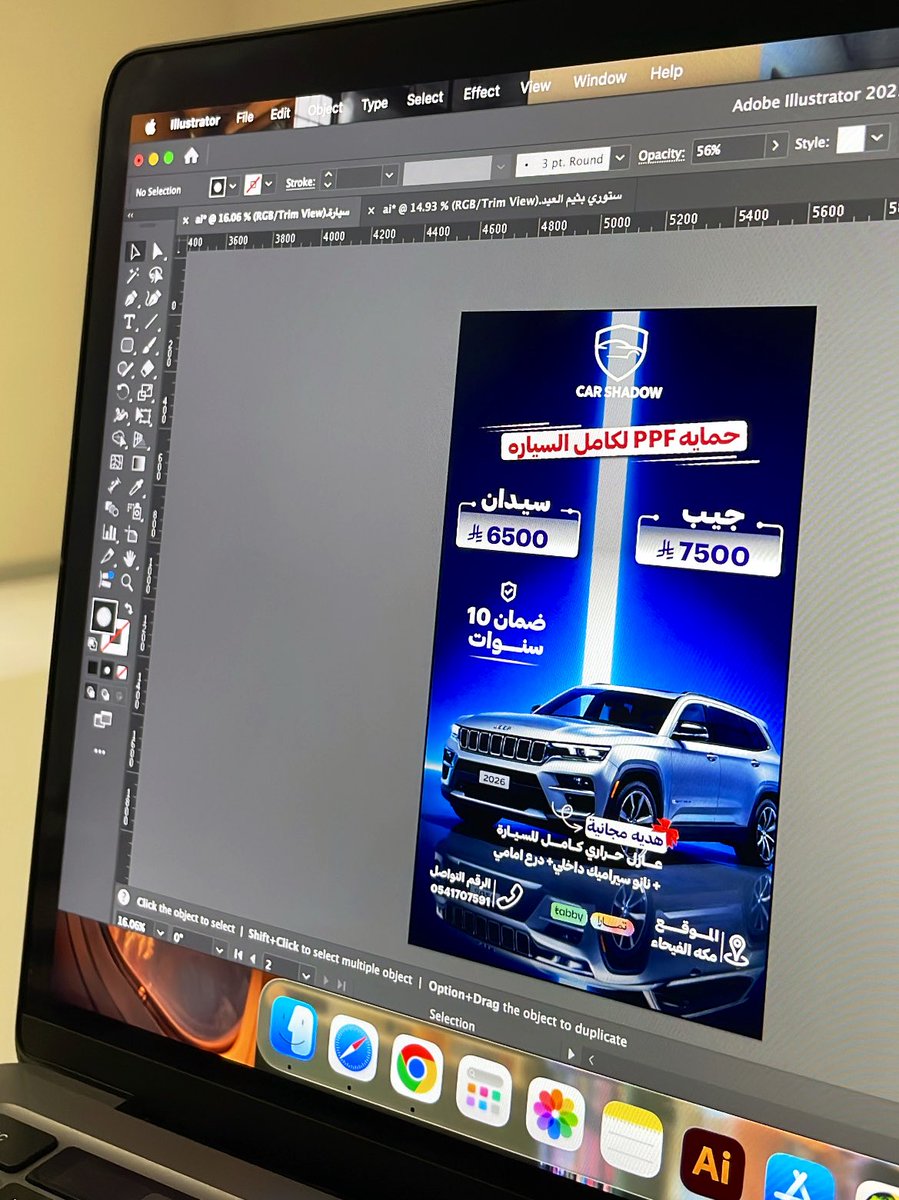
Task: Activate the Hand tool
Action: point(131,558)
